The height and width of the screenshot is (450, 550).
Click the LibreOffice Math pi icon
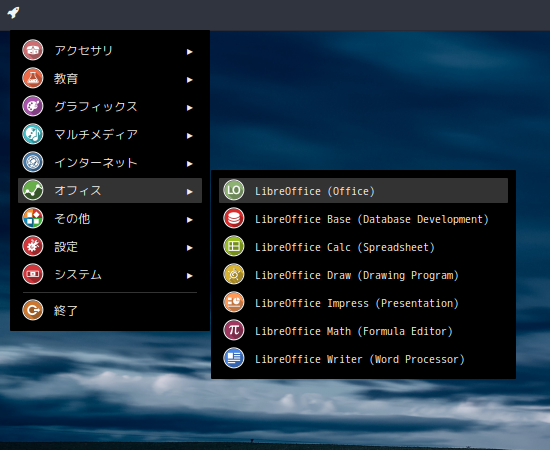(234, 330)
